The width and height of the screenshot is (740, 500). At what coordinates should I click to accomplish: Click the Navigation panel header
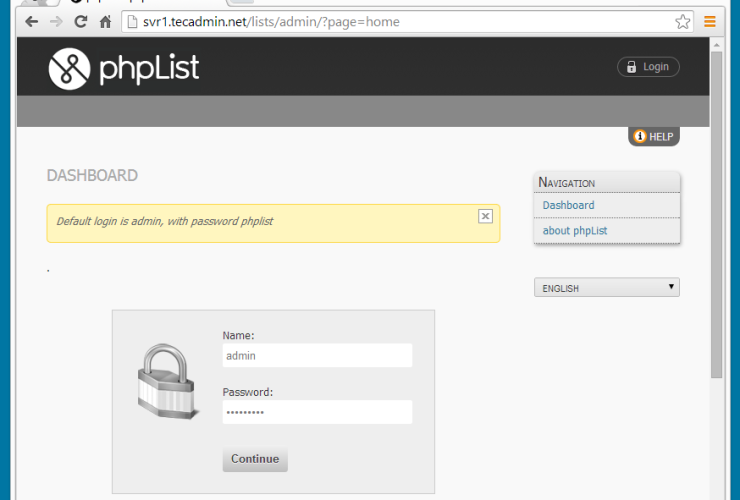[607, 182]
